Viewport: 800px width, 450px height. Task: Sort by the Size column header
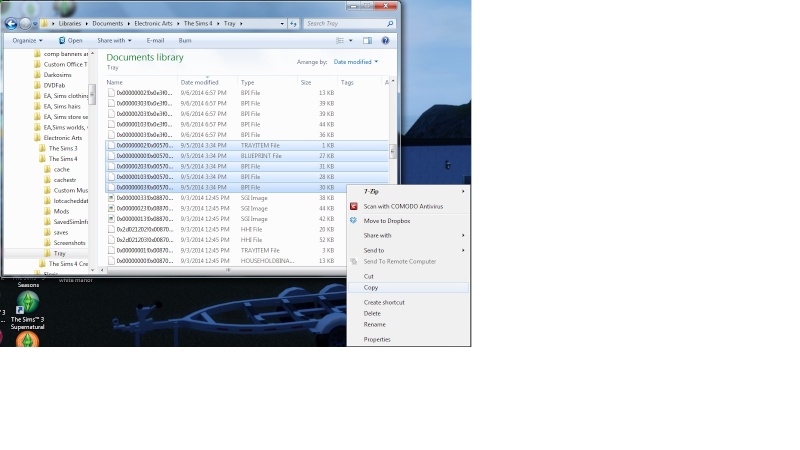pyautogui.click(x=317, y=82)
